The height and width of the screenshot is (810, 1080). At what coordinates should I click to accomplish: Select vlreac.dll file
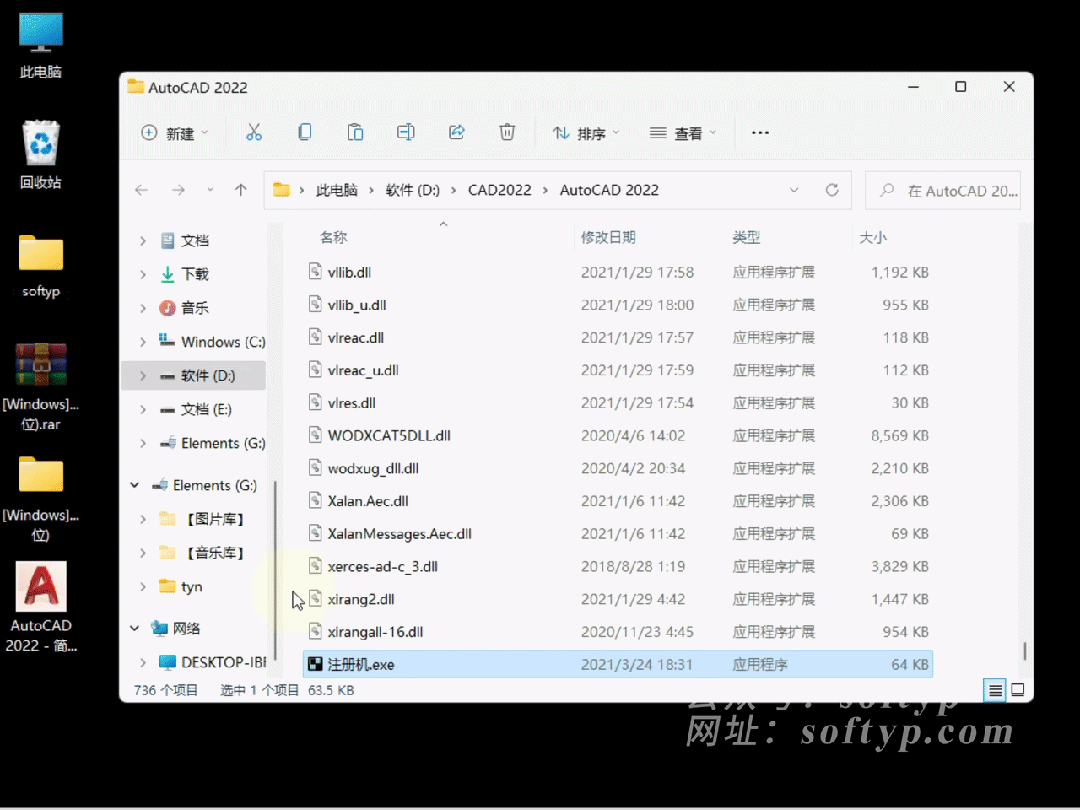coord(618,338)
